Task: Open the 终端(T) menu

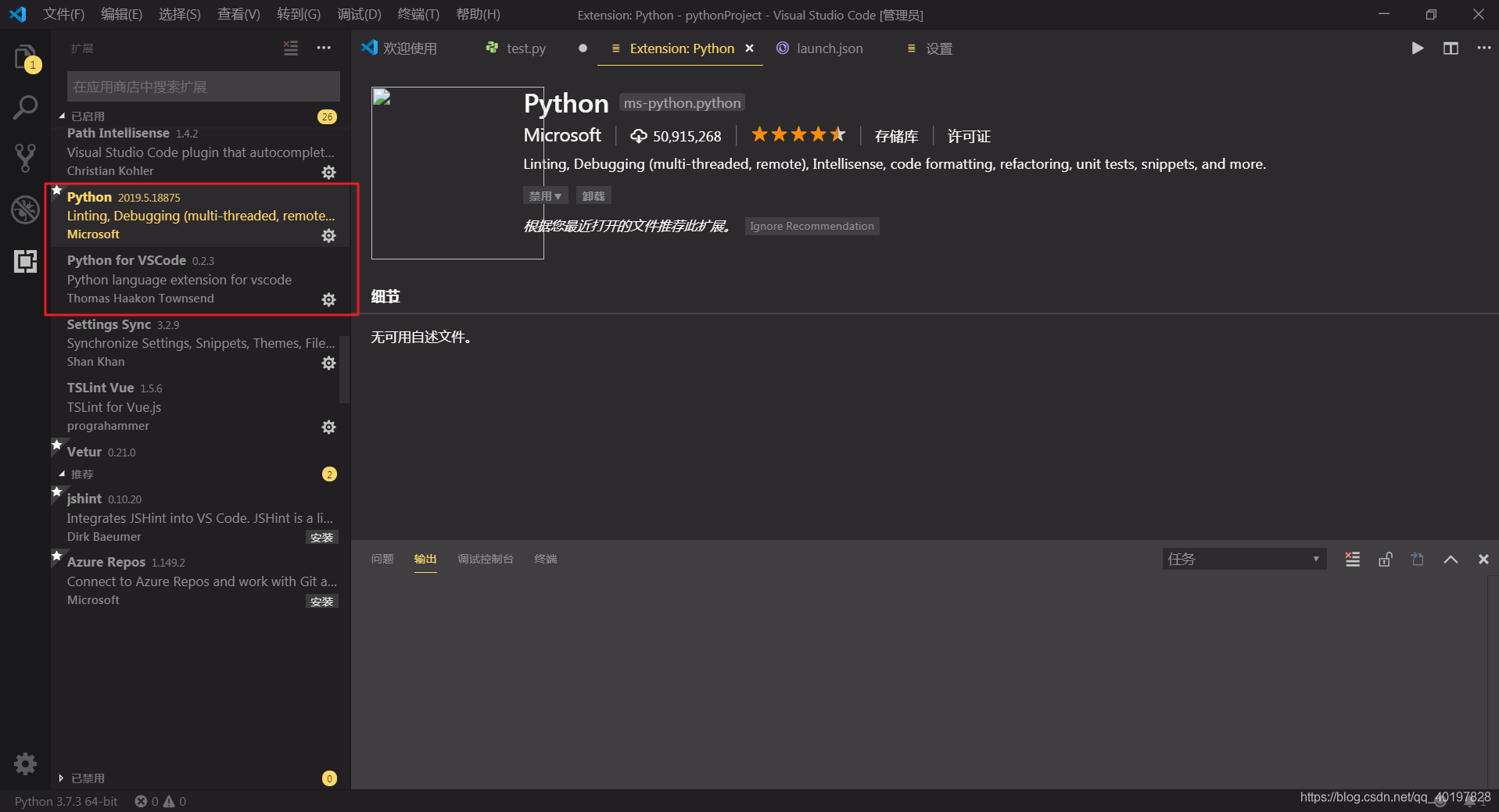Action: click(418, 14)
